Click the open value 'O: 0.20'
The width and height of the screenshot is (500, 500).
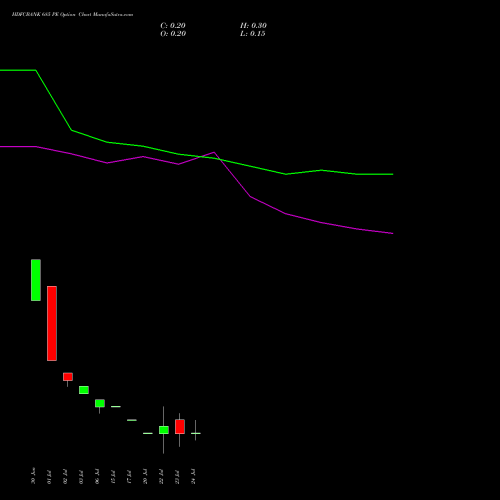click(x=173, y=34)
